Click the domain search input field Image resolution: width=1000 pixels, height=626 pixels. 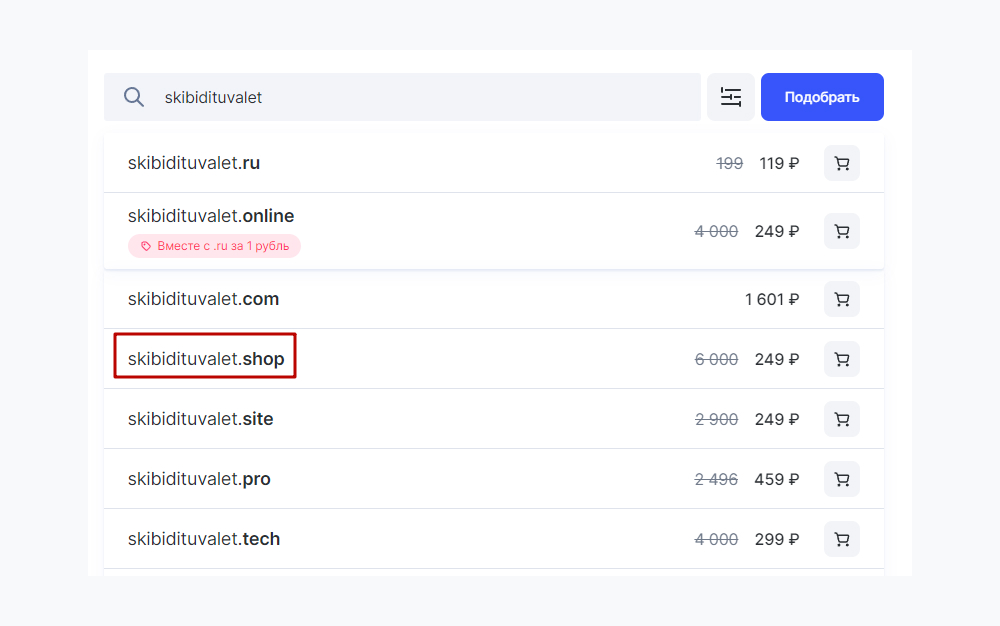(420, 97)
